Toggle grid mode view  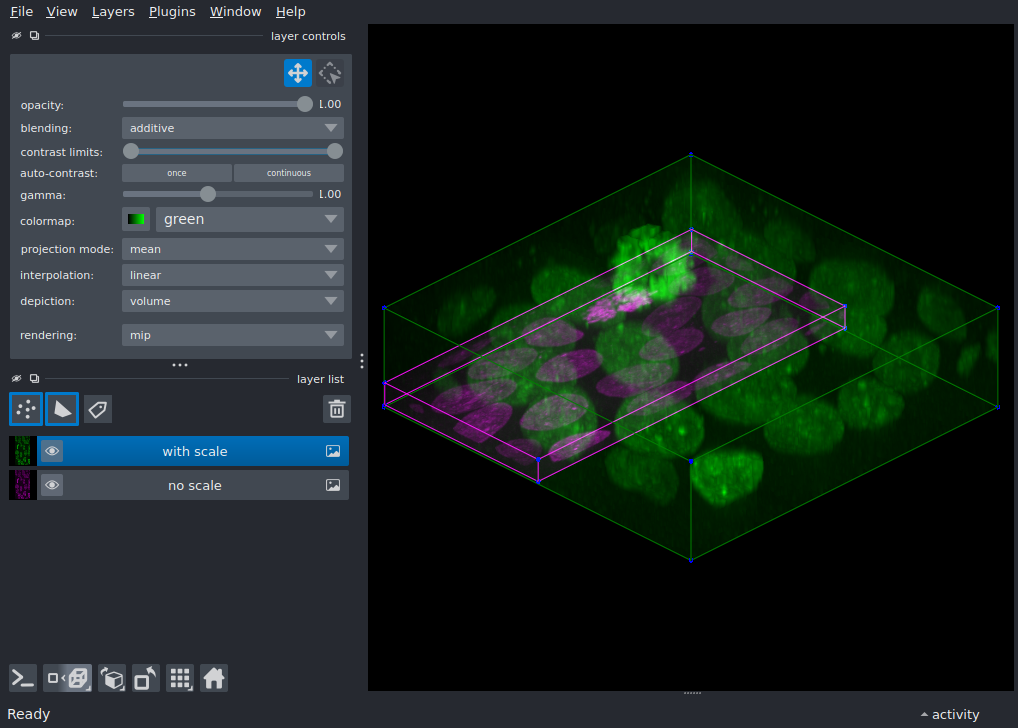[180, 678]
